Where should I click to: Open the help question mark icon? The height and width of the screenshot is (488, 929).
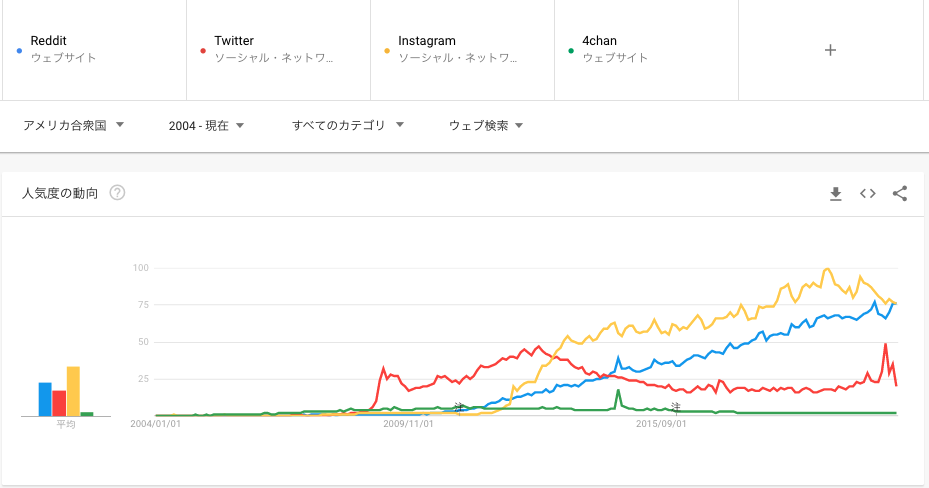click(117, 192)
